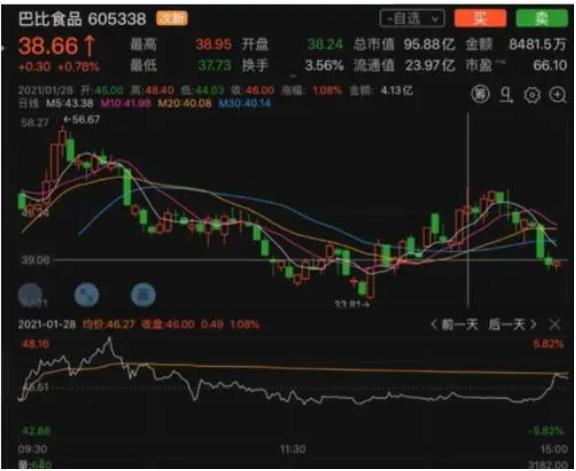Click the drawing tool icon beside 筹
The width and height of the screenshot is (576, 471).
[x=506, y=95]
